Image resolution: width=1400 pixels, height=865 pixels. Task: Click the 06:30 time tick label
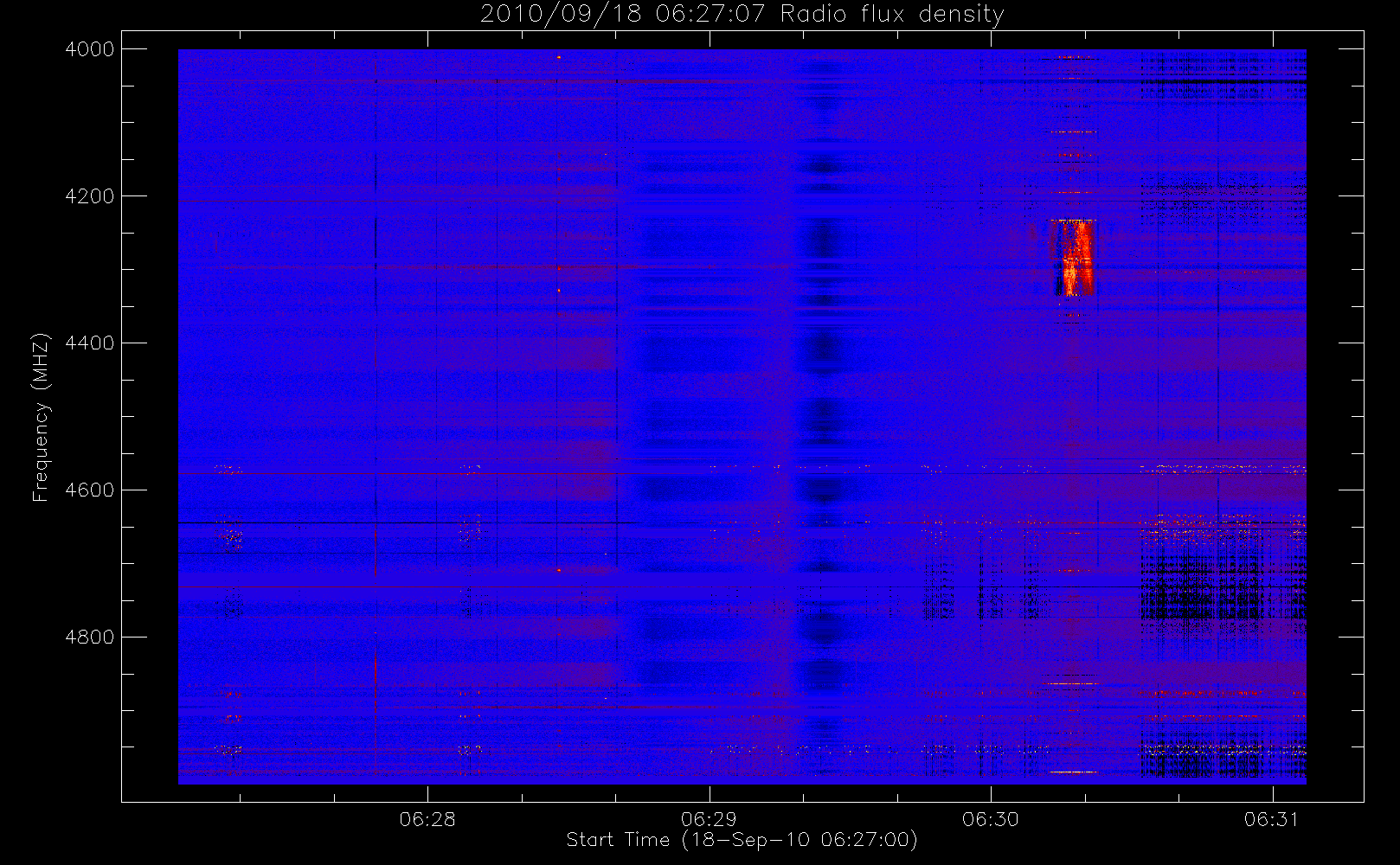click(x=990, y=819)
